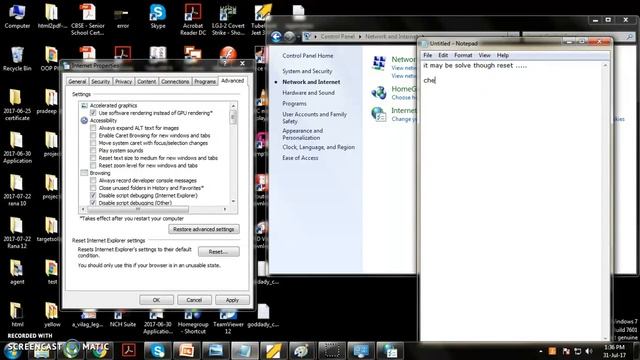Viewport: 640px width, 360px height.
Task: Select the 2017-07-22 rana 10 folder
Action: pyautogui.click(x=17, y=190)
